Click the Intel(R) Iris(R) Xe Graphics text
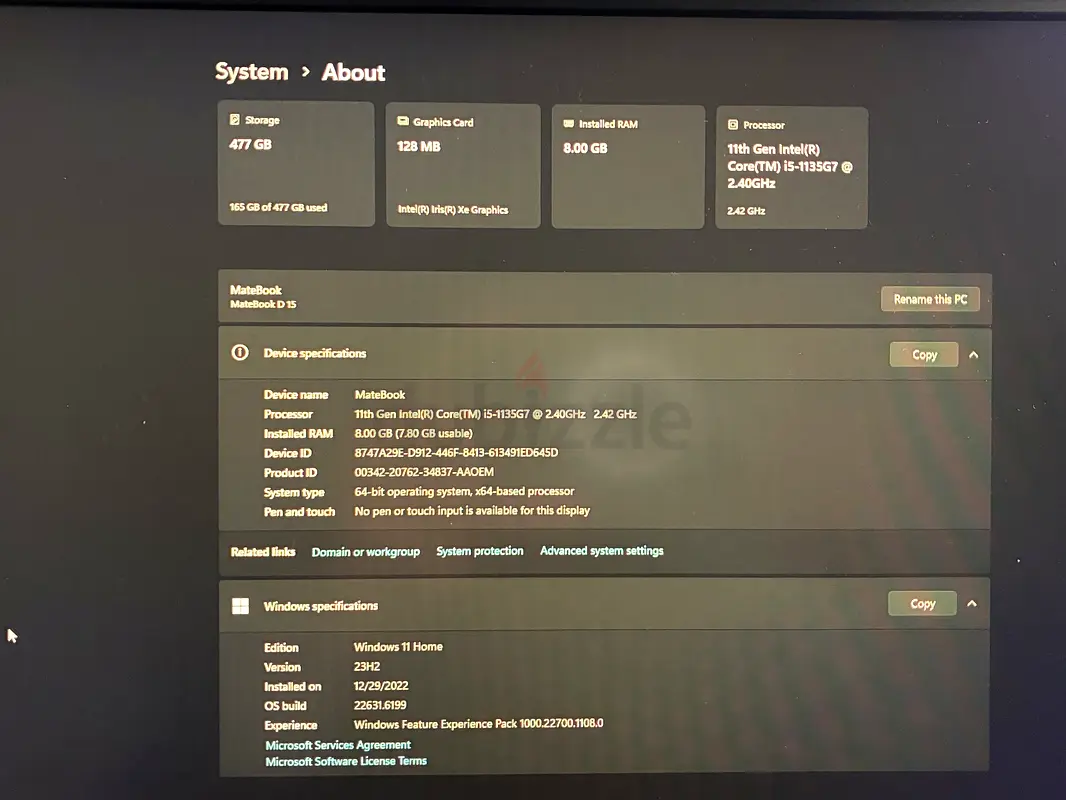This screenshot has width=1066, height=800. 453,209
